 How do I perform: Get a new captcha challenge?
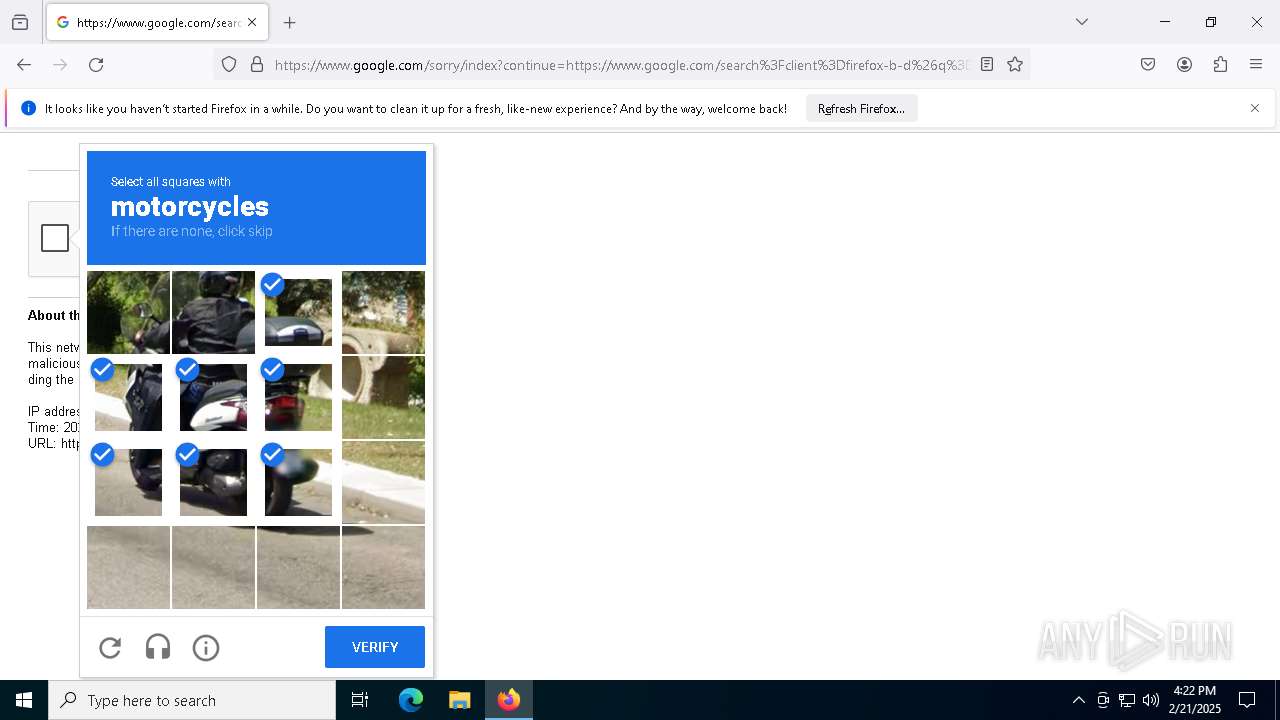point(110,648)
